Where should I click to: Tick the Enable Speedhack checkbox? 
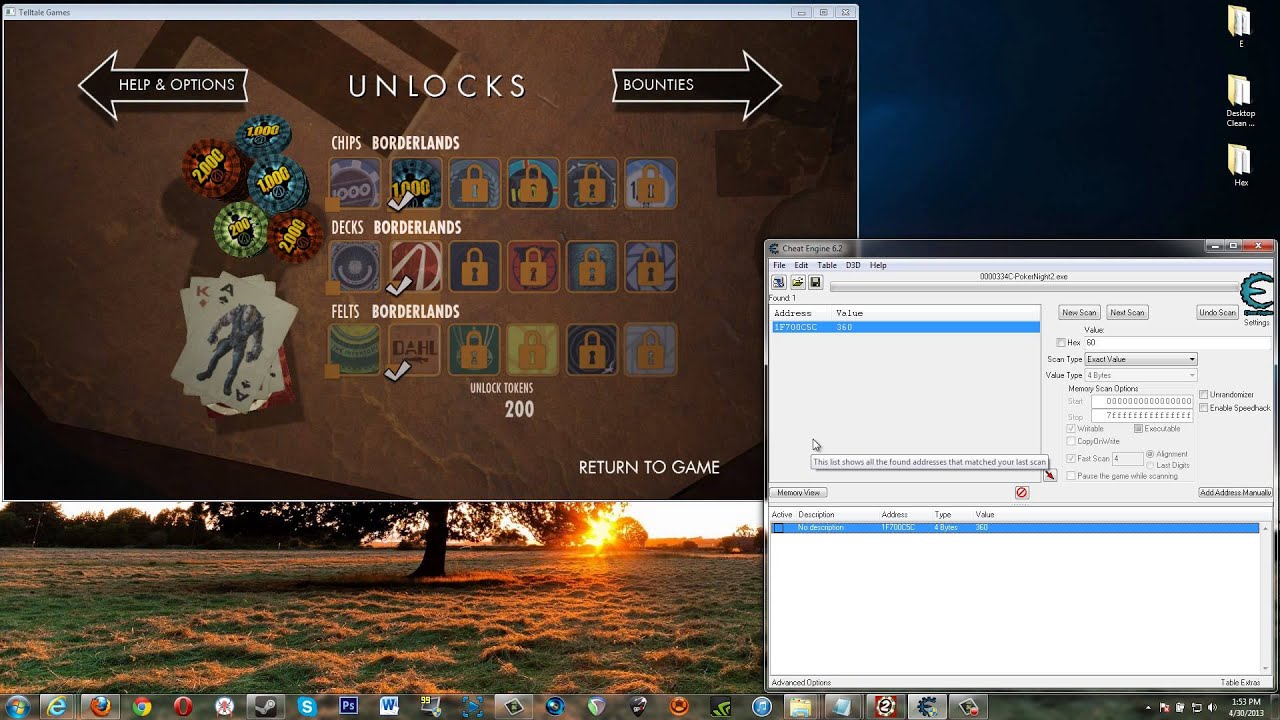[1203, 408]
